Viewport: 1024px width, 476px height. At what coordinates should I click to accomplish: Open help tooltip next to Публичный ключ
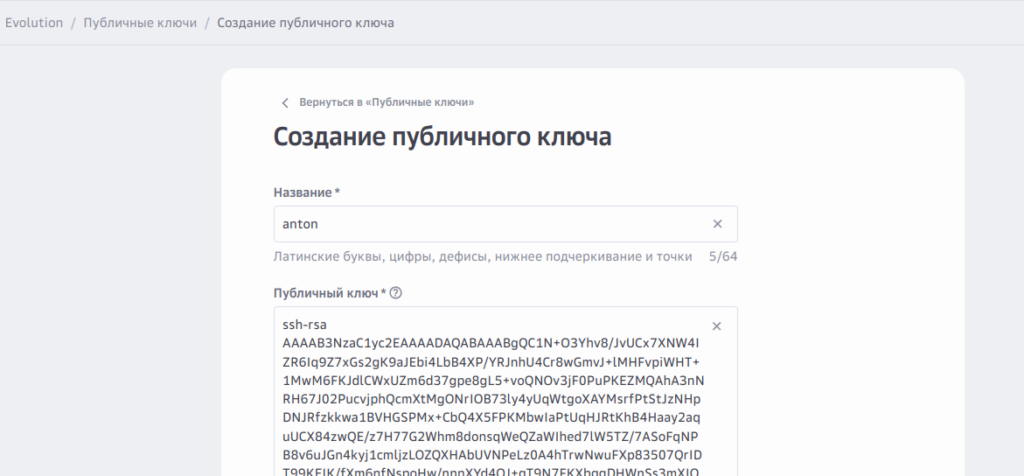396,293
